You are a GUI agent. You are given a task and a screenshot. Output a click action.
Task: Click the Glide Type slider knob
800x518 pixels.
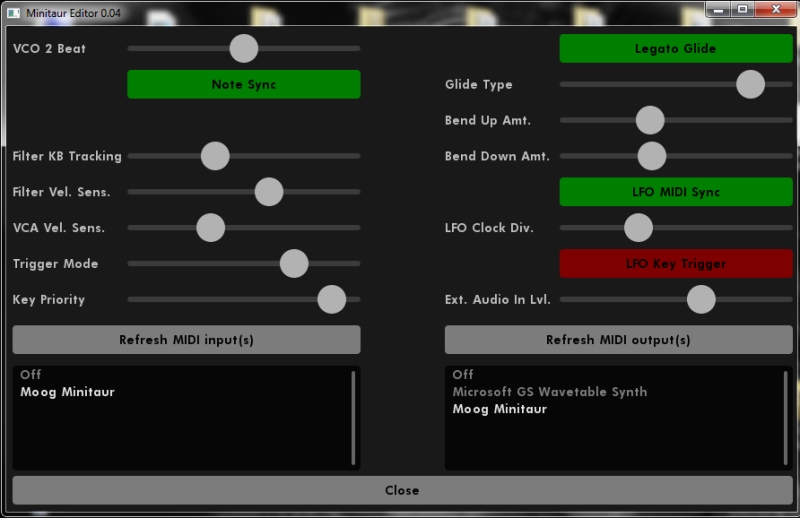coord(751,84)
